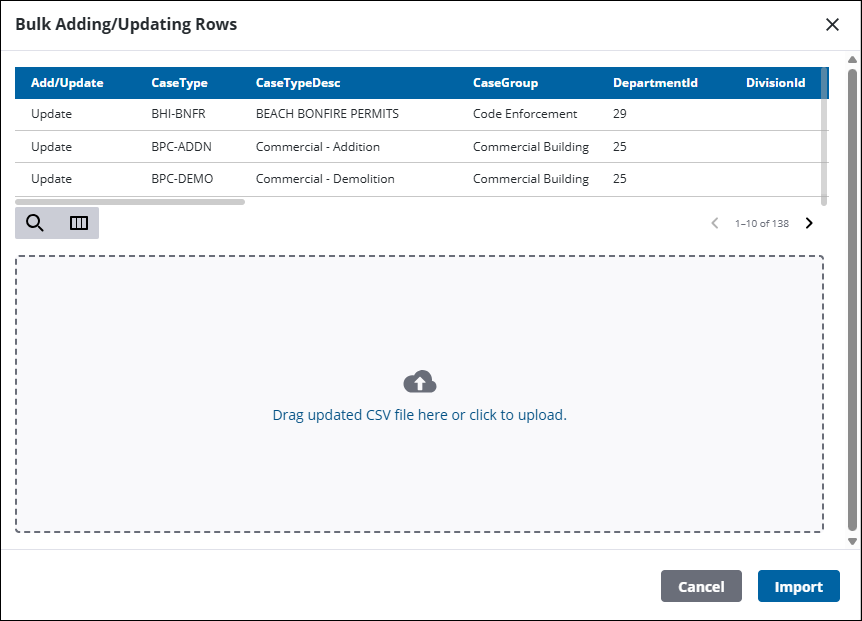The image size is (862, 621).
Task: Click DepartmentId 25 in BPC-DEMO row
Action: pyautogui.click(x=620, y=179)
